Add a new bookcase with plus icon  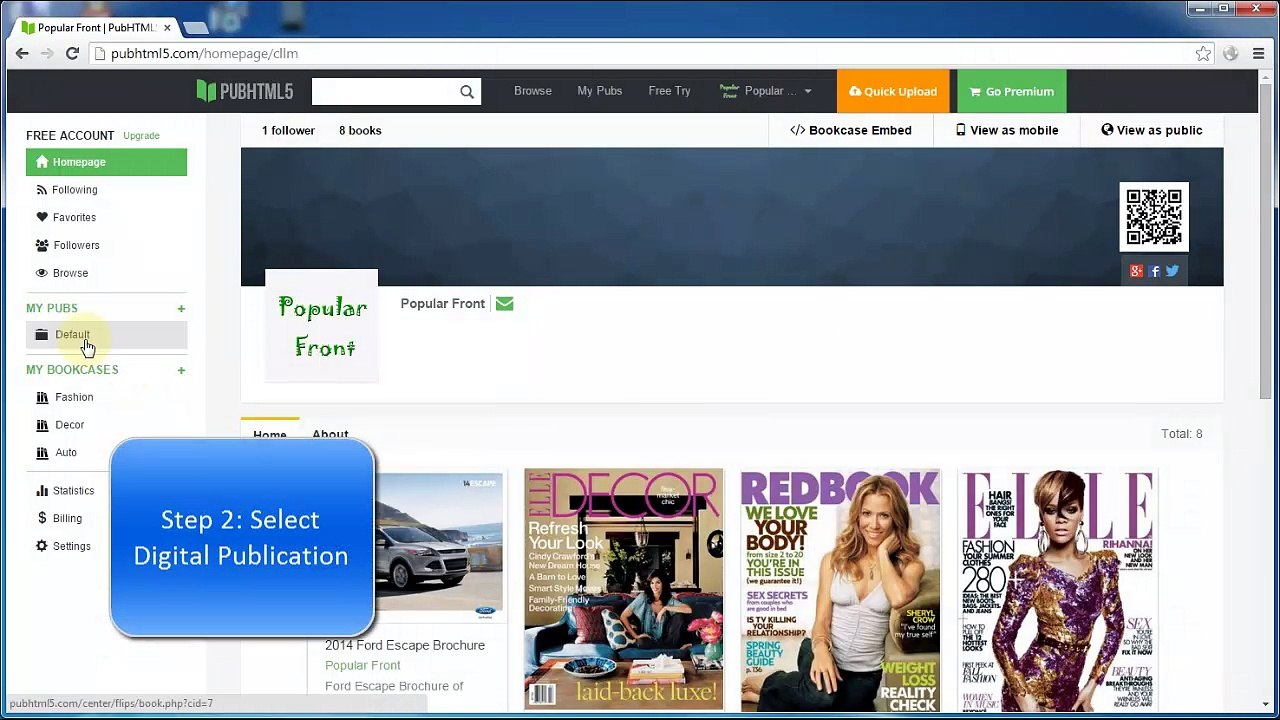(x=181, y=370)
